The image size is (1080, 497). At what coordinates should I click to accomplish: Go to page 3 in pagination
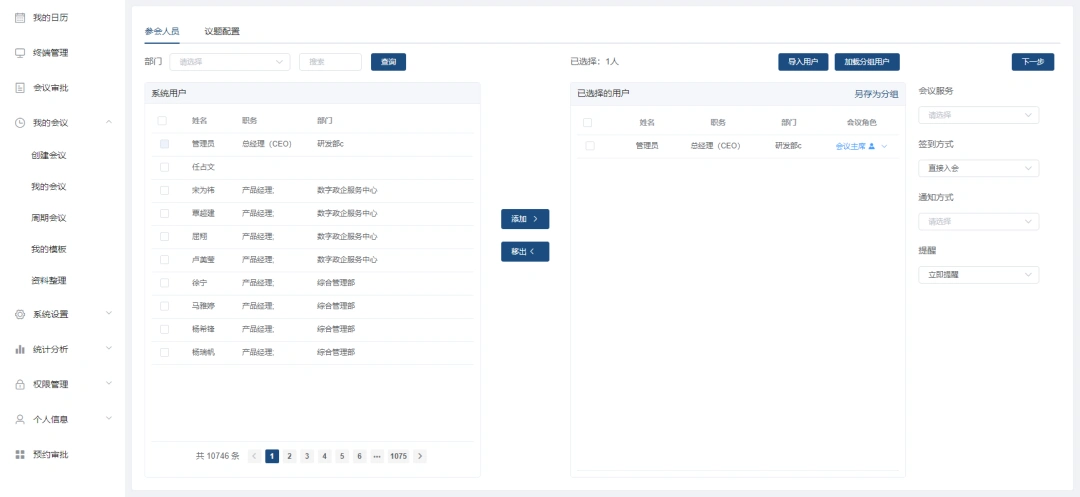pyautogui.click(x=307, y=456)
